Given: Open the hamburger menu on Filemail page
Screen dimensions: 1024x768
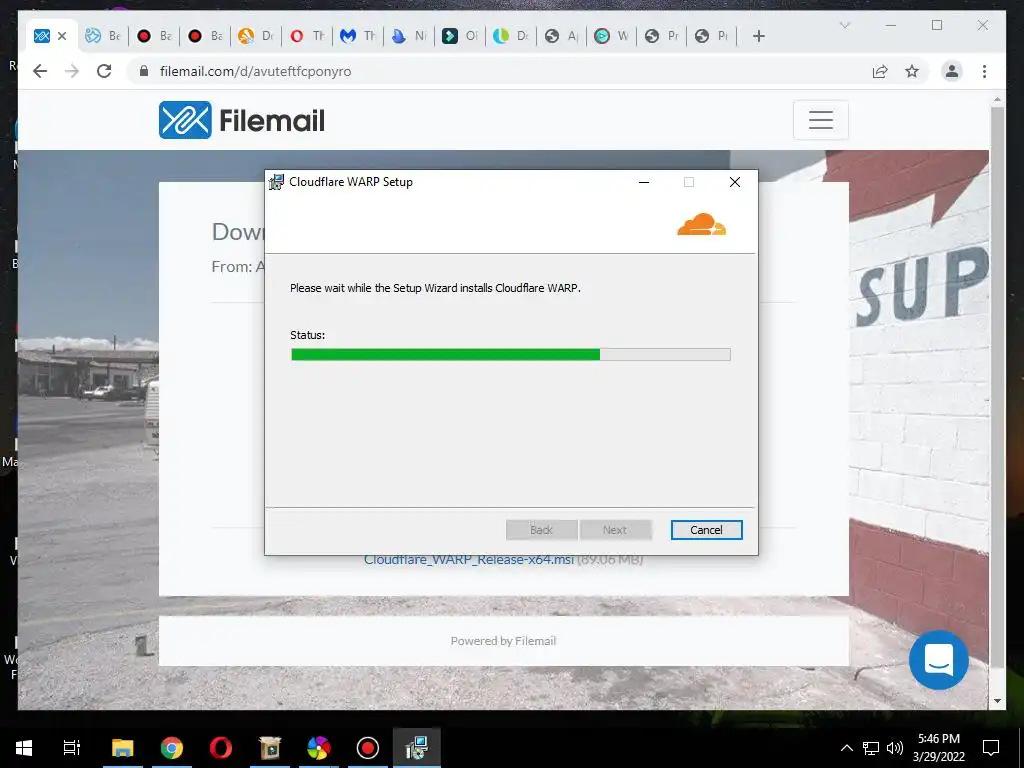Looking at the screenshot, I should 820,120.
